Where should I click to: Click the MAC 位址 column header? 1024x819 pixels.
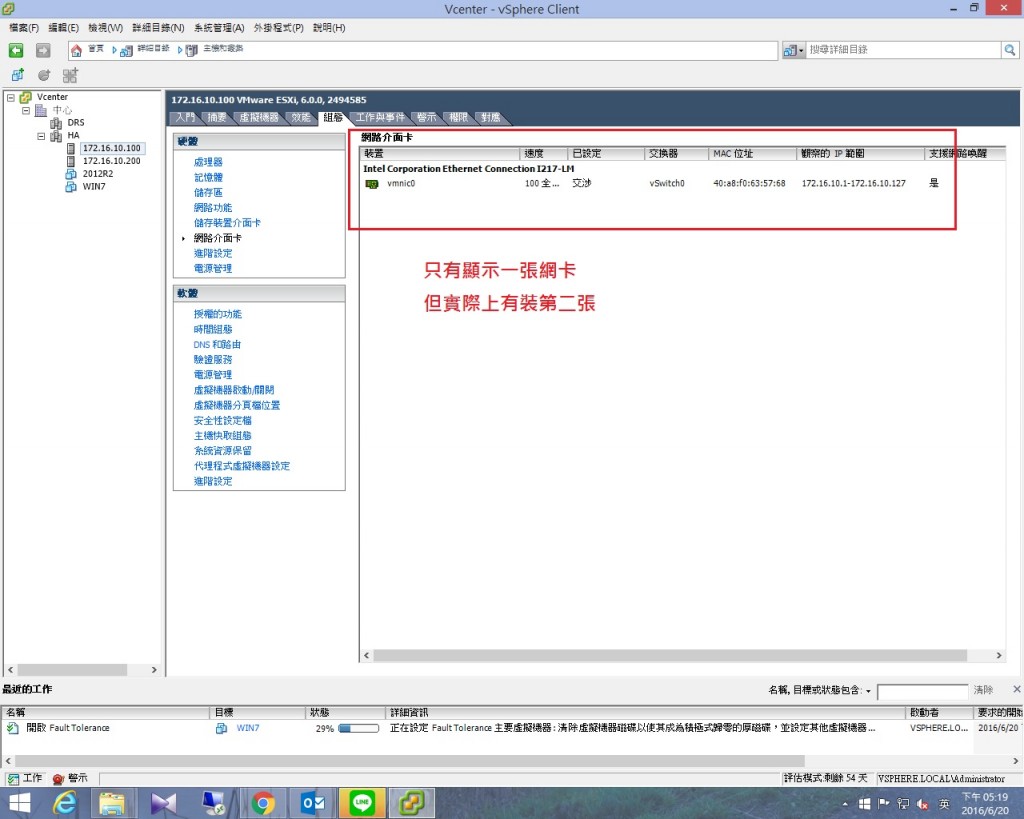752,153
